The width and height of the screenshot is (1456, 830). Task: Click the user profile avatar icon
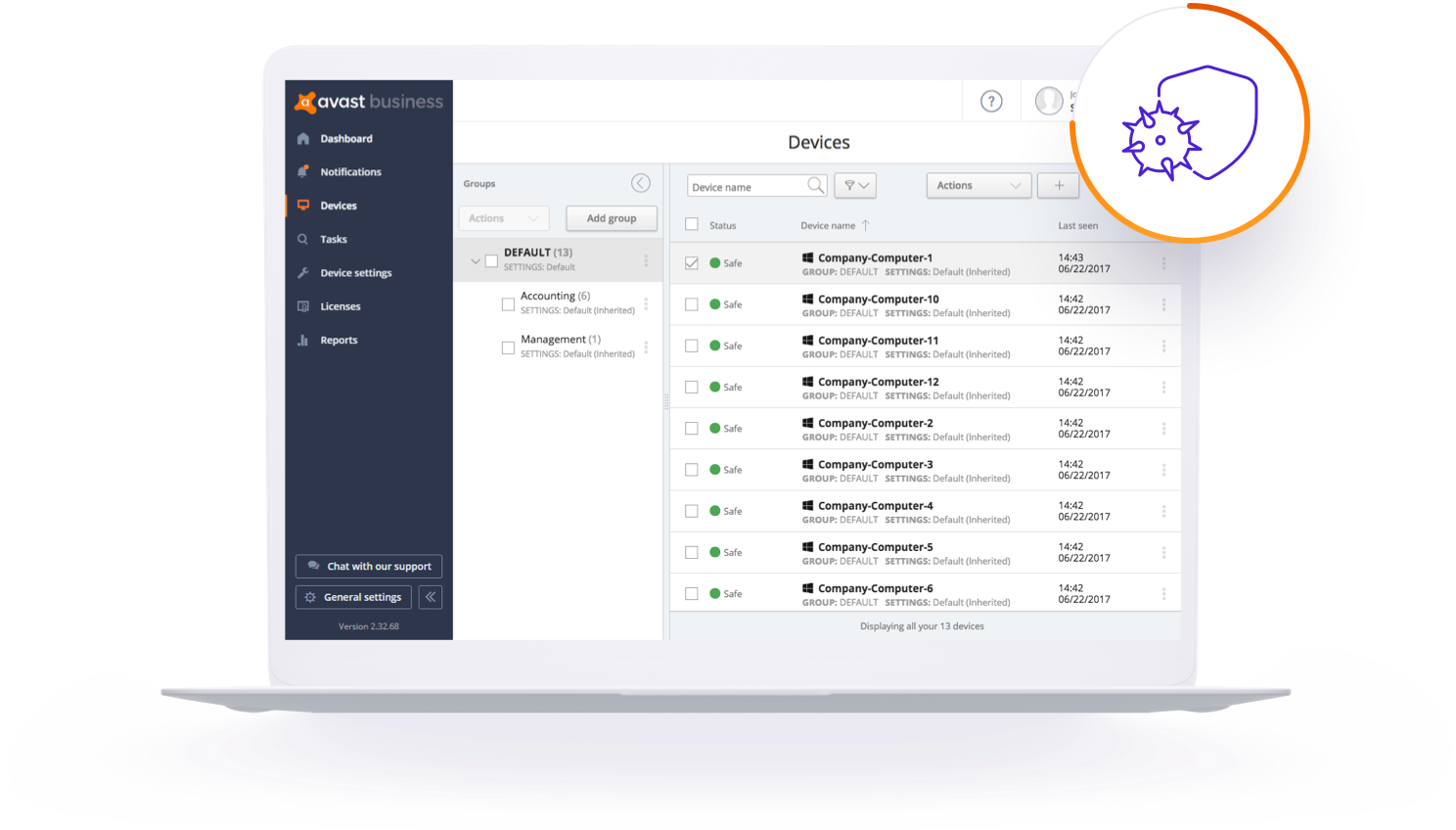1049,101
